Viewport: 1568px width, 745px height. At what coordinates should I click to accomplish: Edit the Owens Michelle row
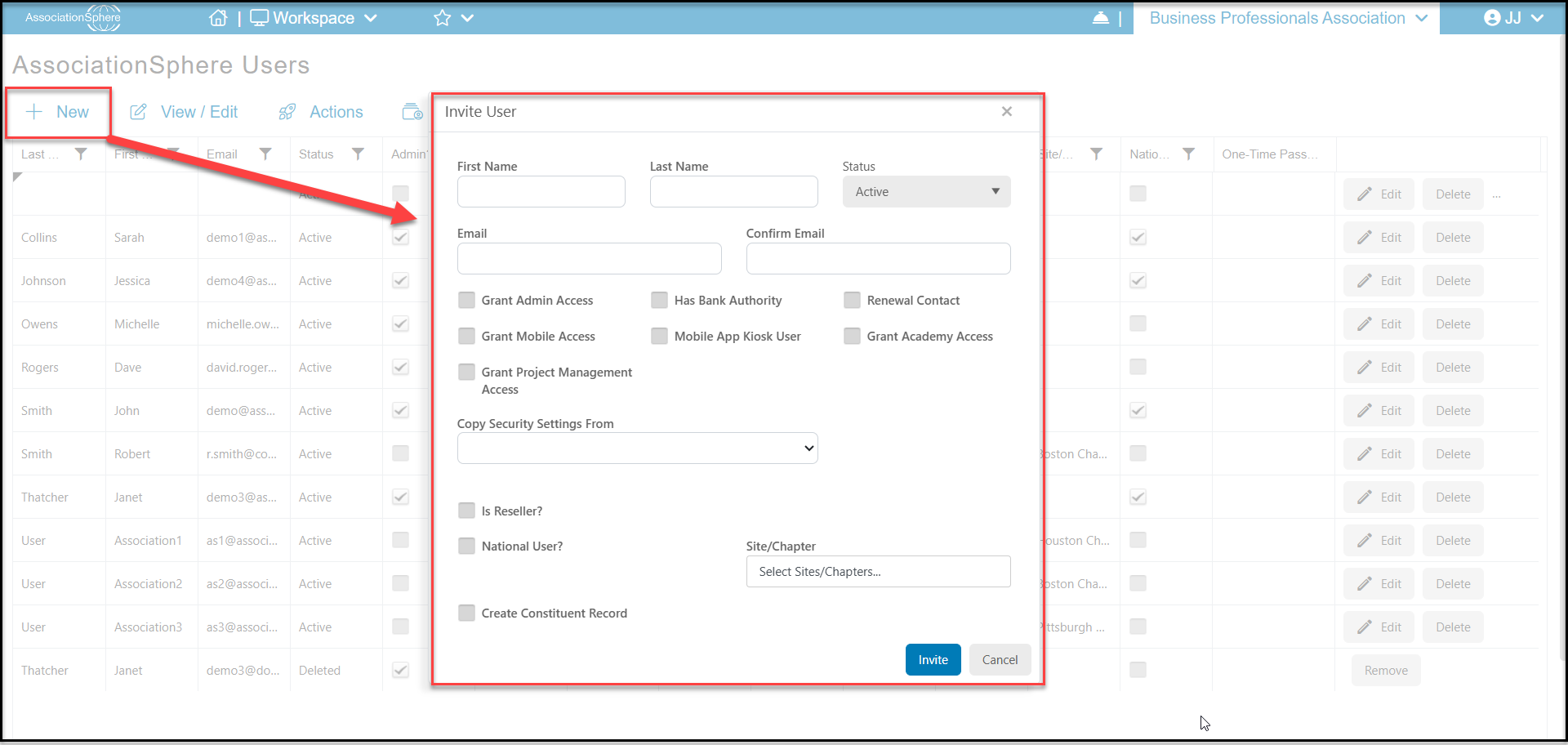[1379, 324]
